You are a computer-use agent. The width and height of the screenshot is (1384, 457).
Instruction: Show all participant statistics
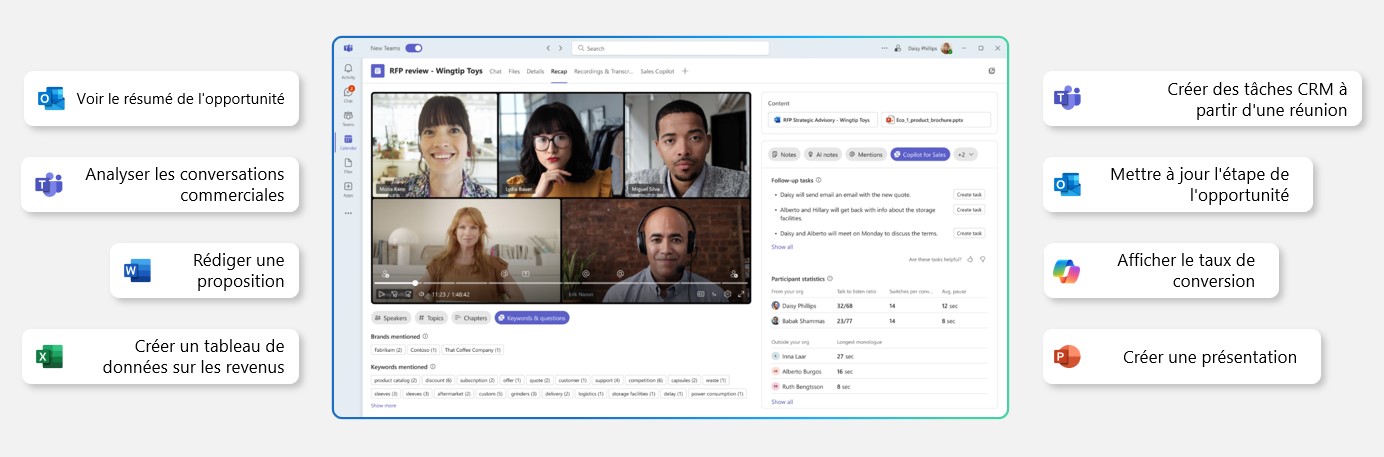coord(782,402)
